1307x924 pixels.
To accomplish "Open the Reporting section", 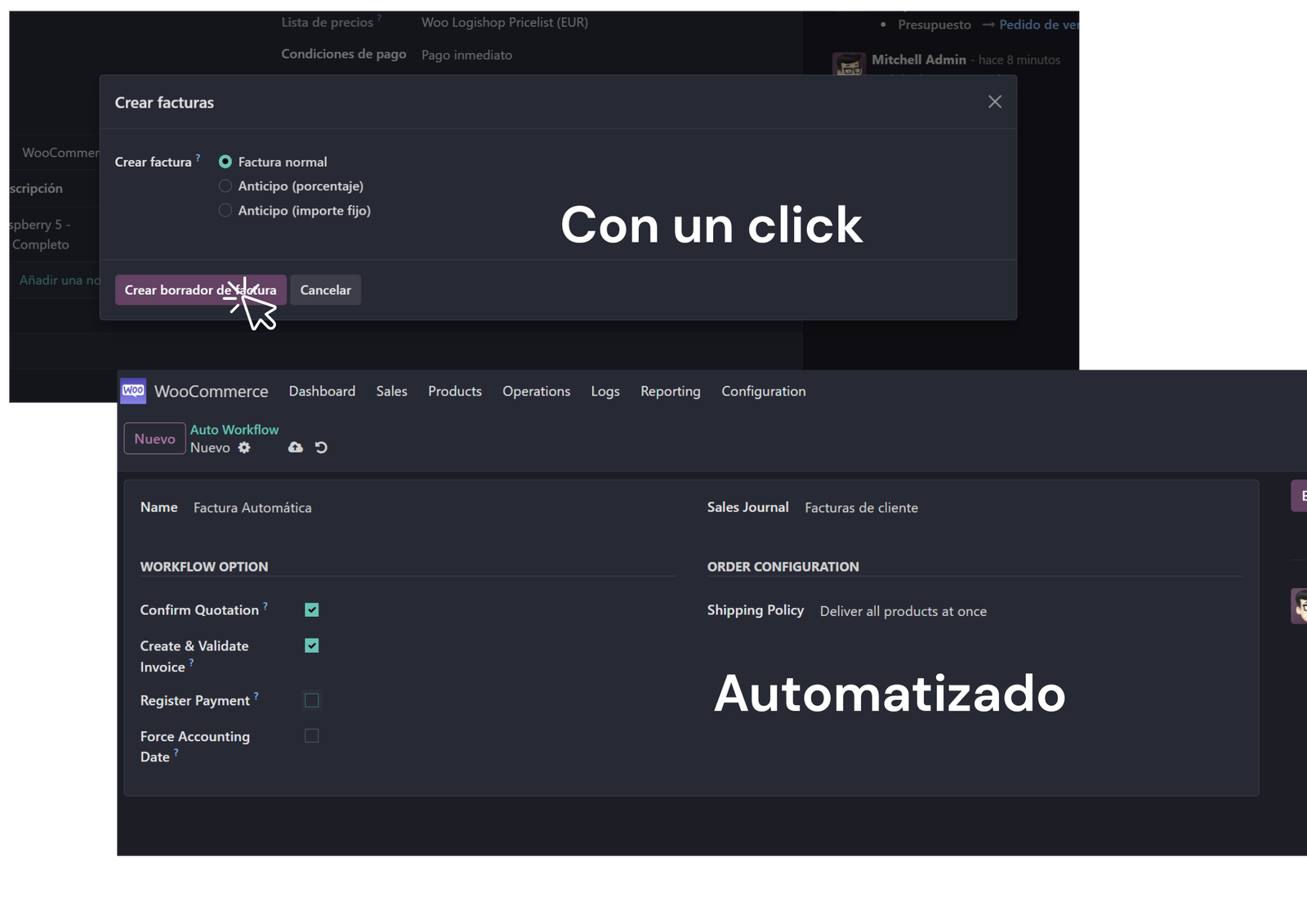I will click(670, 391).
